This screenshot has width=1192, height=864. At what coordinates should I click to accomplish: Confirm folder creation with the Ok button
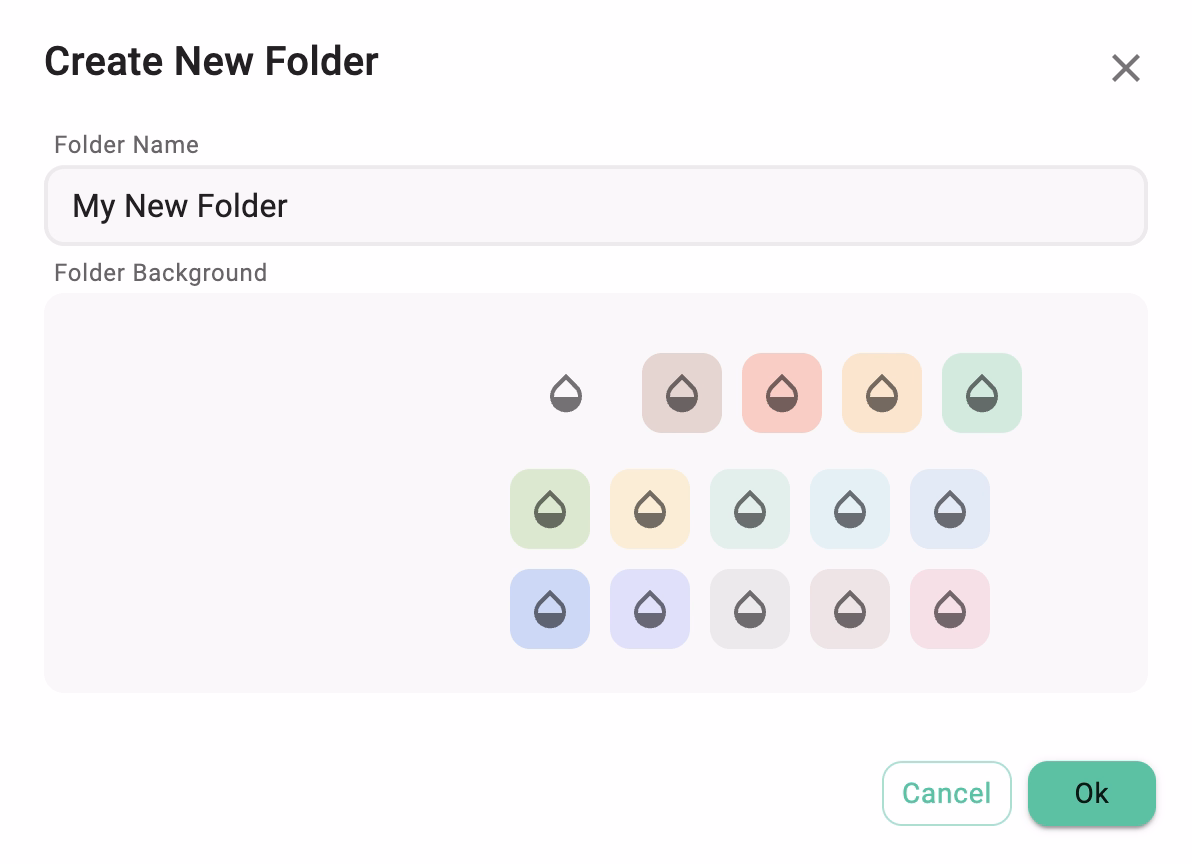[x=1091, y=793]
